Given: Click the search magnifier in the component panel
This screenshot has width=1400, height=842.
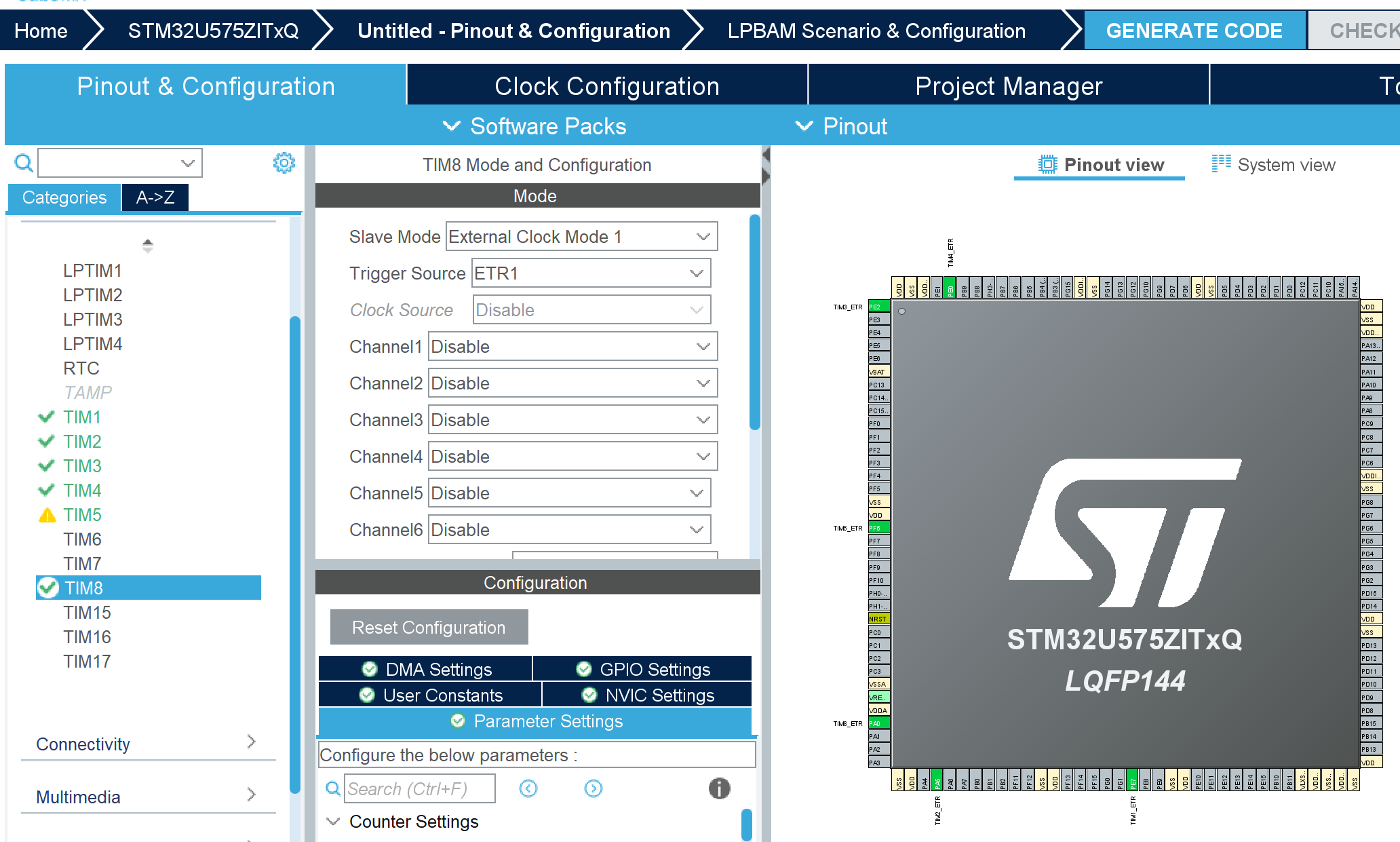Looking at the screenshot, I should click(22, 163).
